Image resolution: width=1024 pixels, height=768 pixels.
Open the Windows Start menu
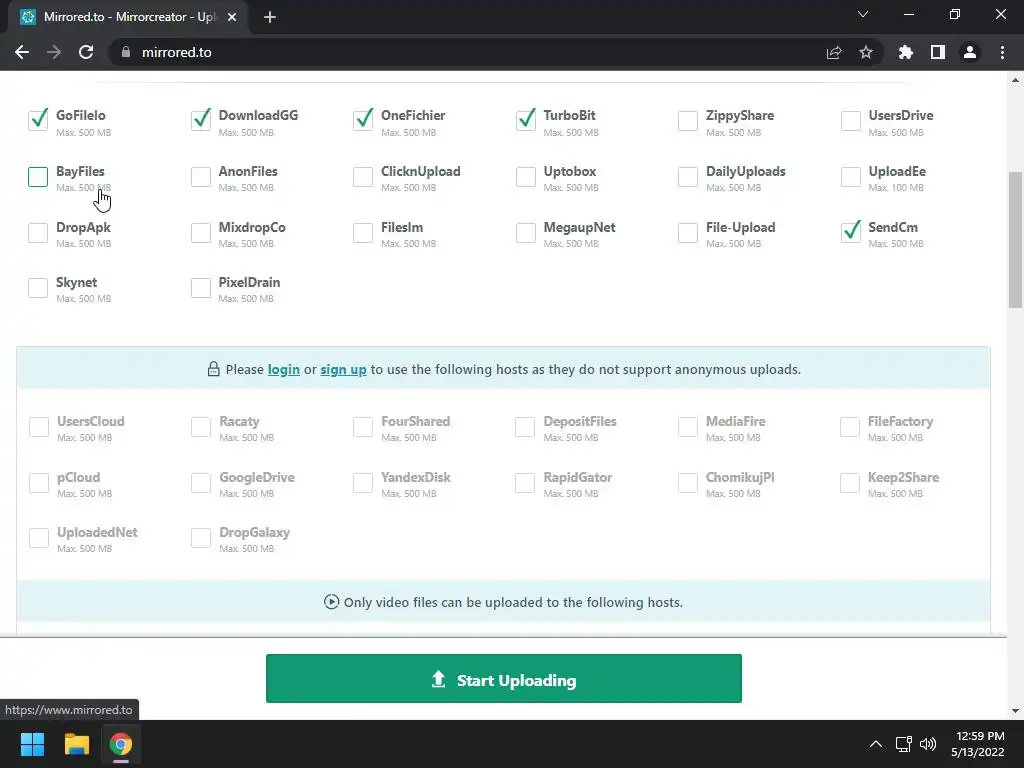[32, 744]
